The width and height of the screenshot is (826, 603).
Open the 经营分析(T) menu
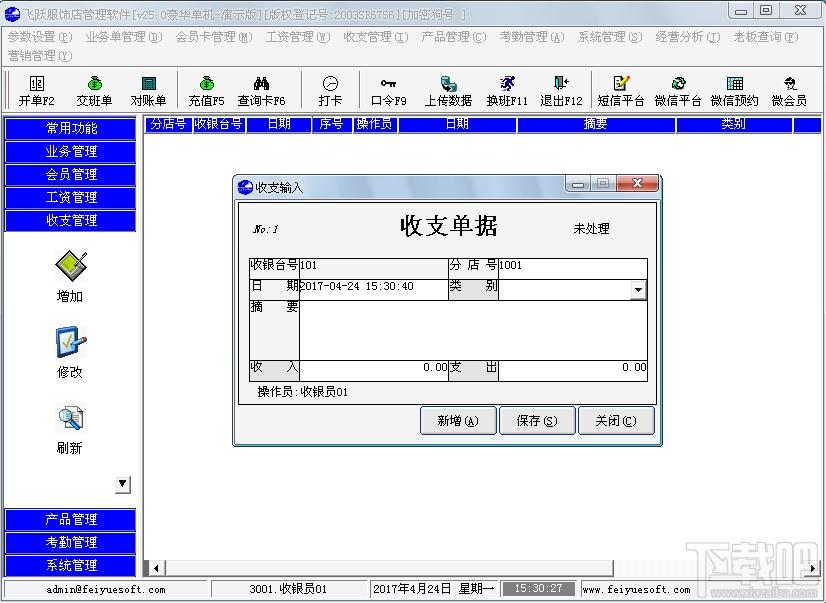[687, 37]
